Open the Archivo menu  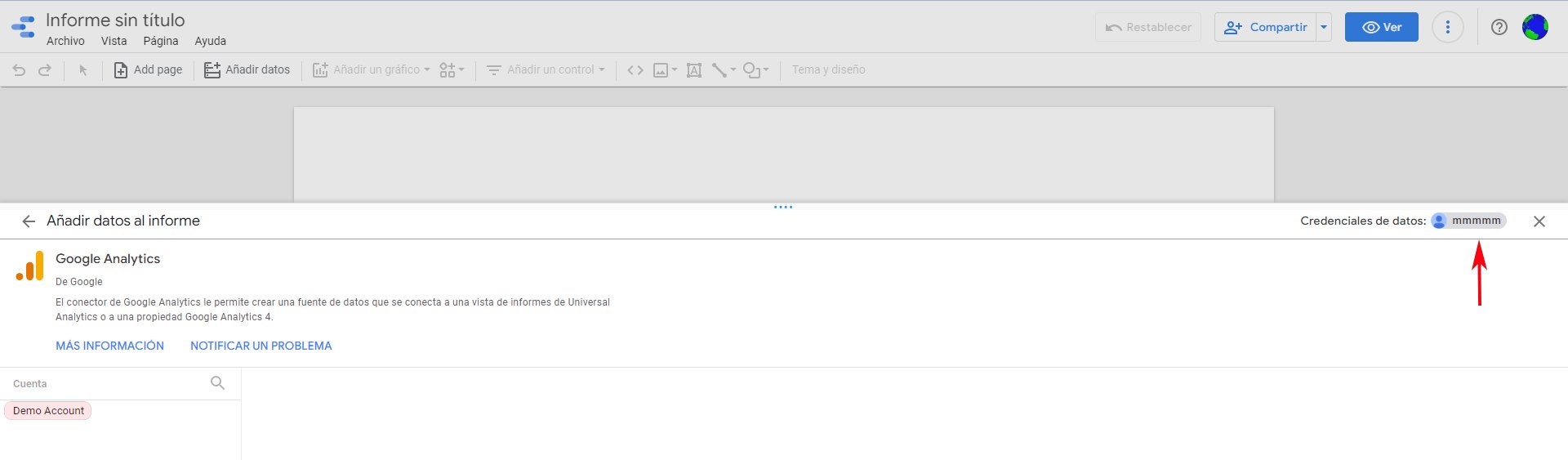[x=65, y=41]
